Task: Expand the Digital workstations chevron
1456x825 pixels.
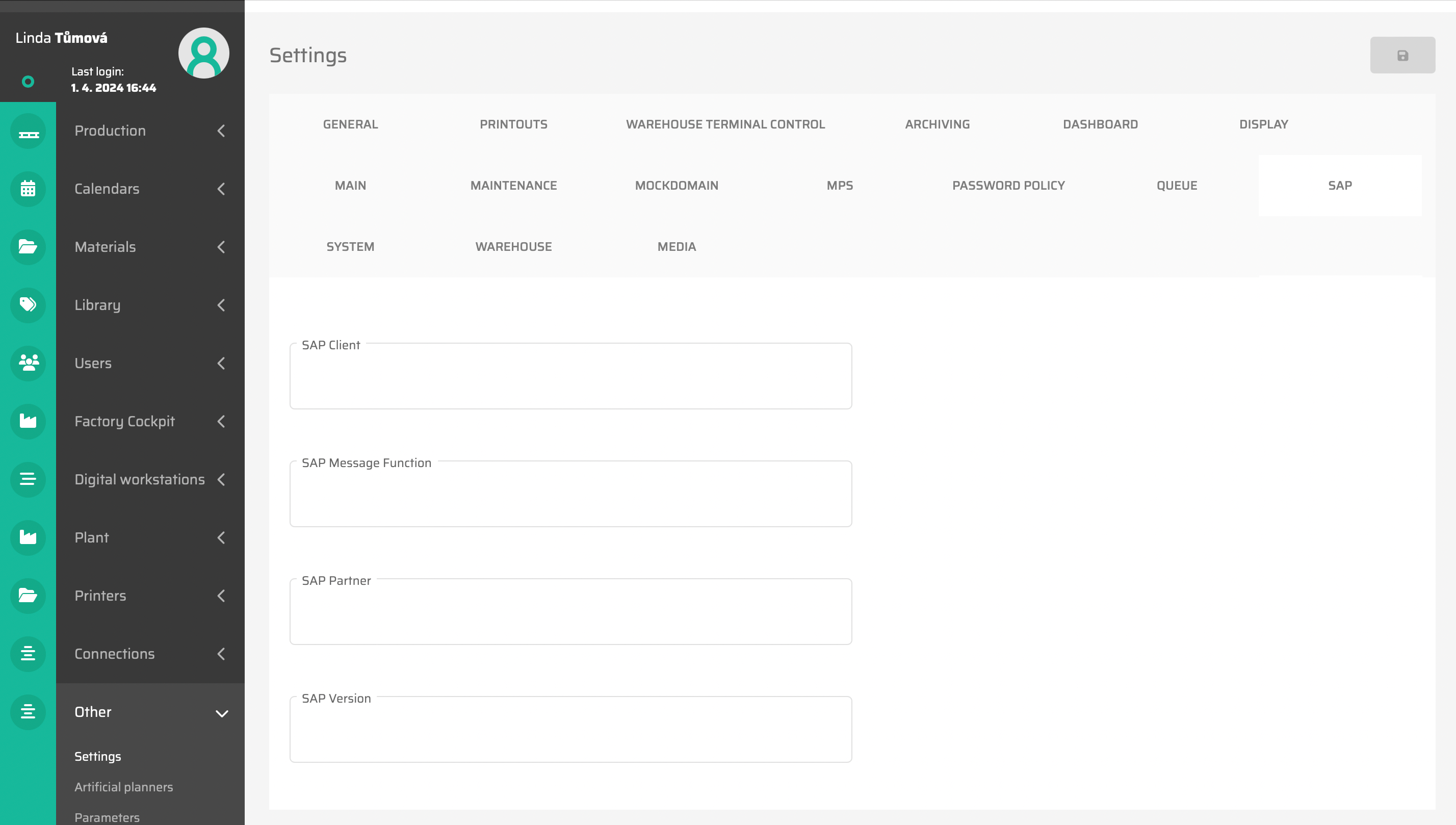Action: pyautogui.click(x=221, y=480)
